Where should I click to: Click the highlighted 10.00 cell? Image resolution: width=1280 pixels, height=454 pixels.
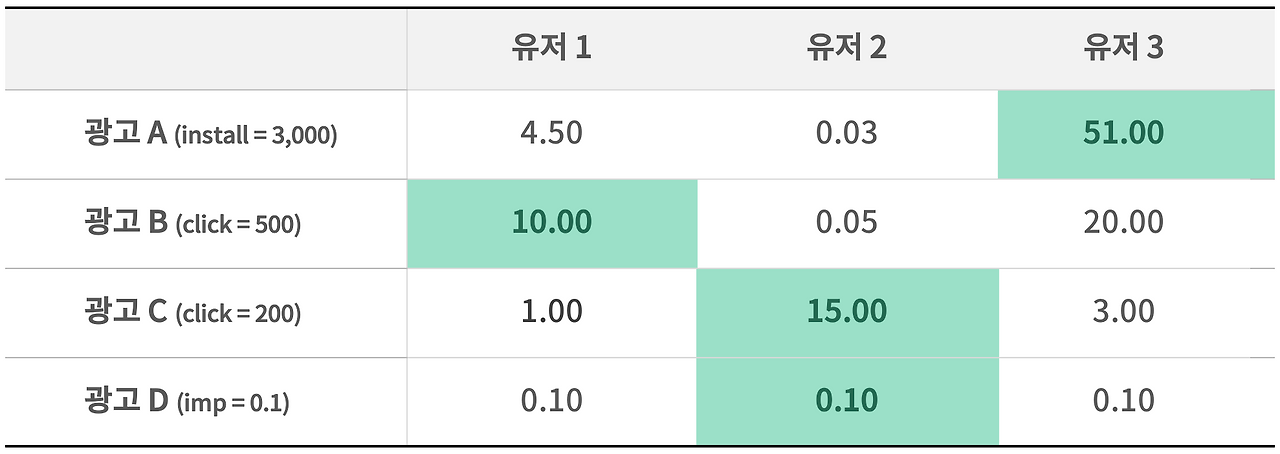[552, 223]
